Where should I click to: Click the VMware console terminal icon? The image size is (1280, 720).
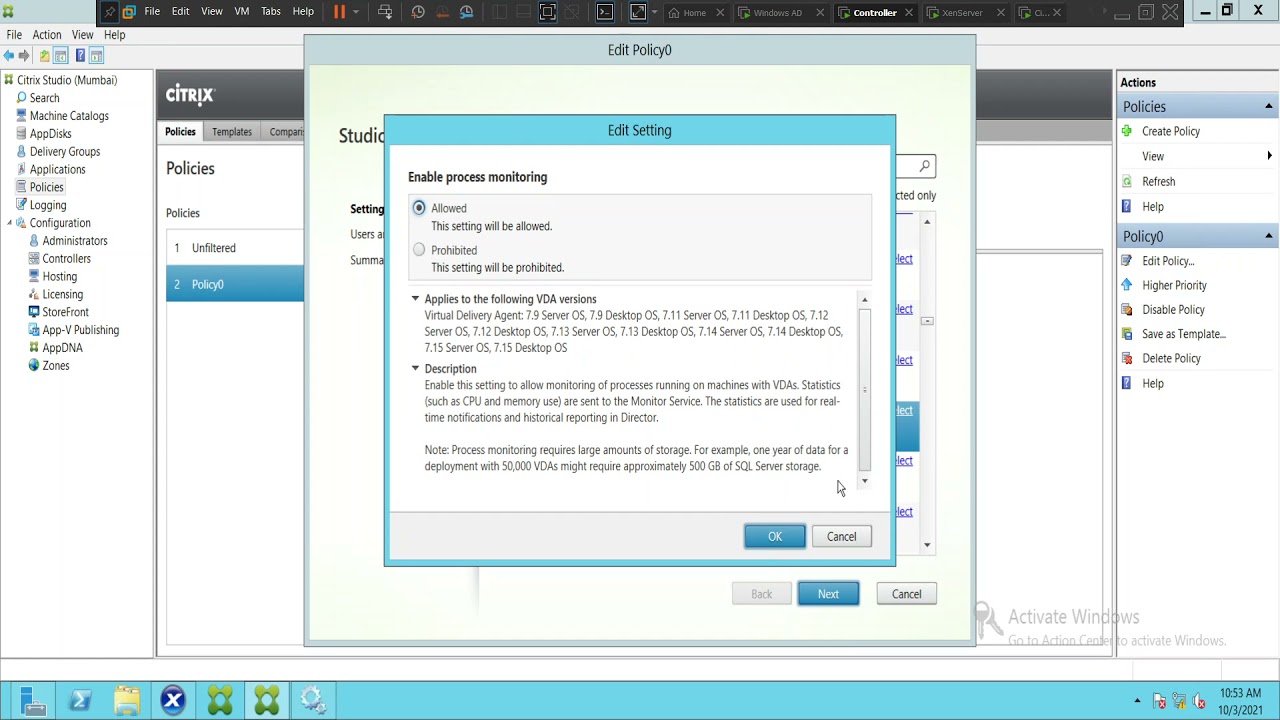(x=605, y=12)
